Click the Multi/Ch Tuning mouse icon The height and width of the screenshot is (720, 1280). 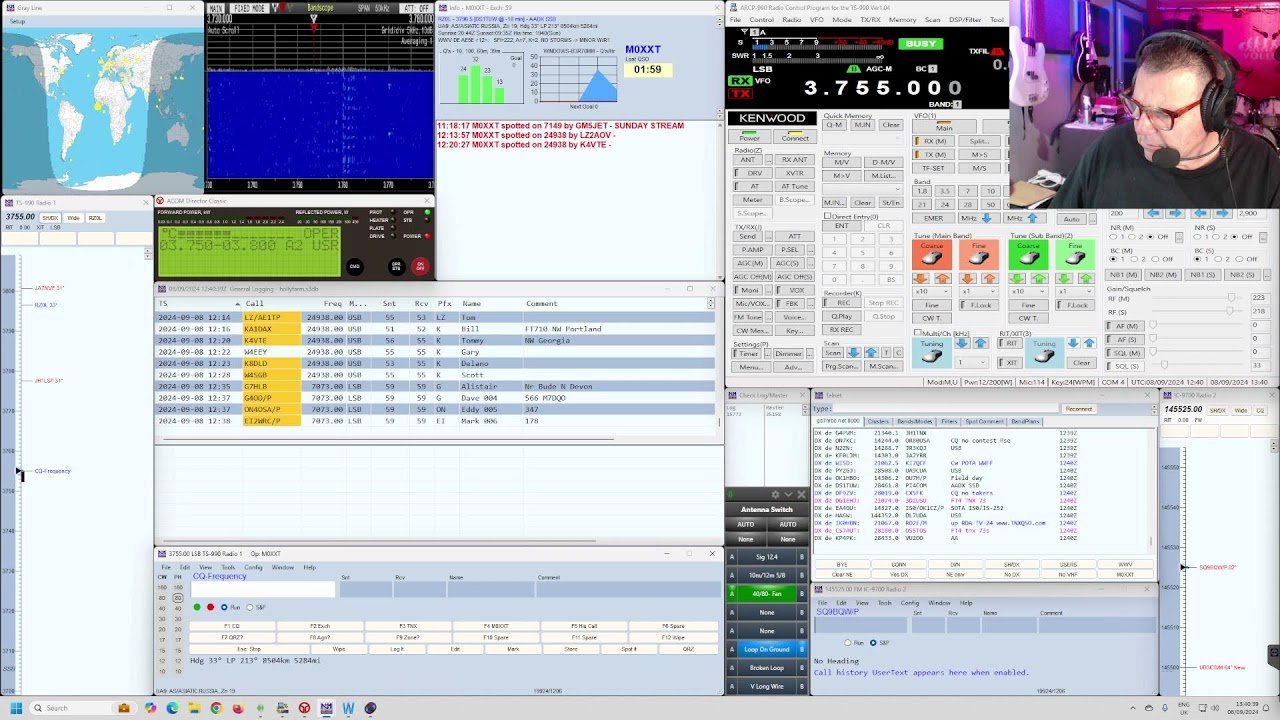pyautogui.click(x=931, y=351)
